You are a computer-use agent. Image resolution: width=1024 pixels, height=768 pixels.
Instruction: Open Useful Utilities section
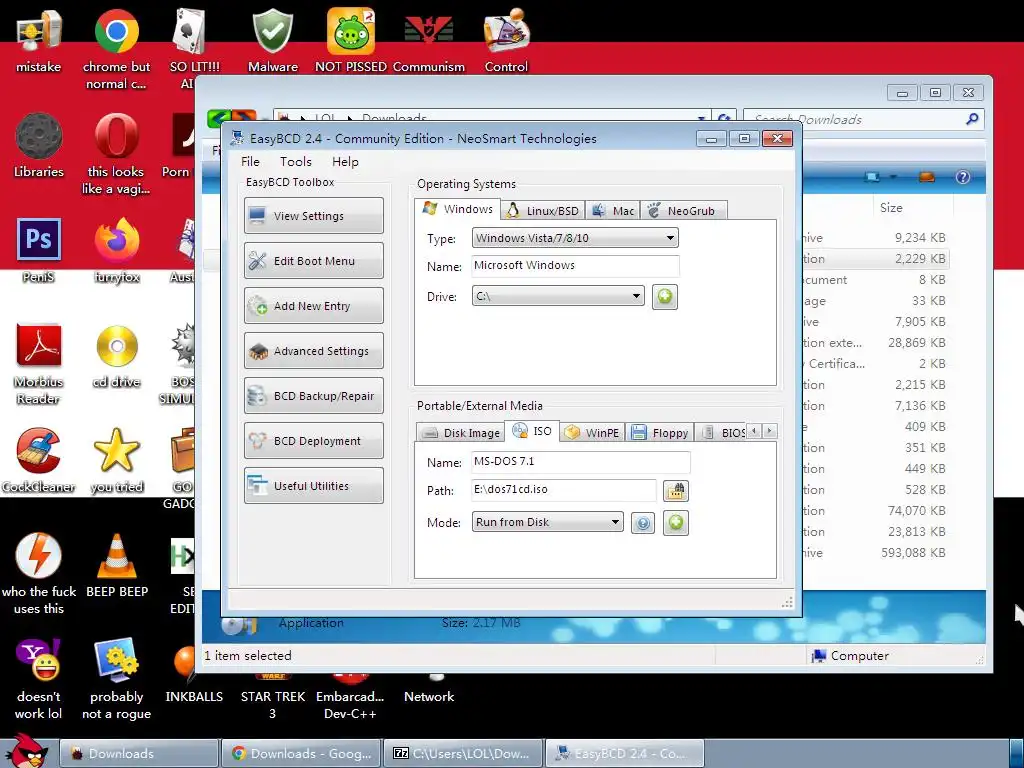[313, 486]
